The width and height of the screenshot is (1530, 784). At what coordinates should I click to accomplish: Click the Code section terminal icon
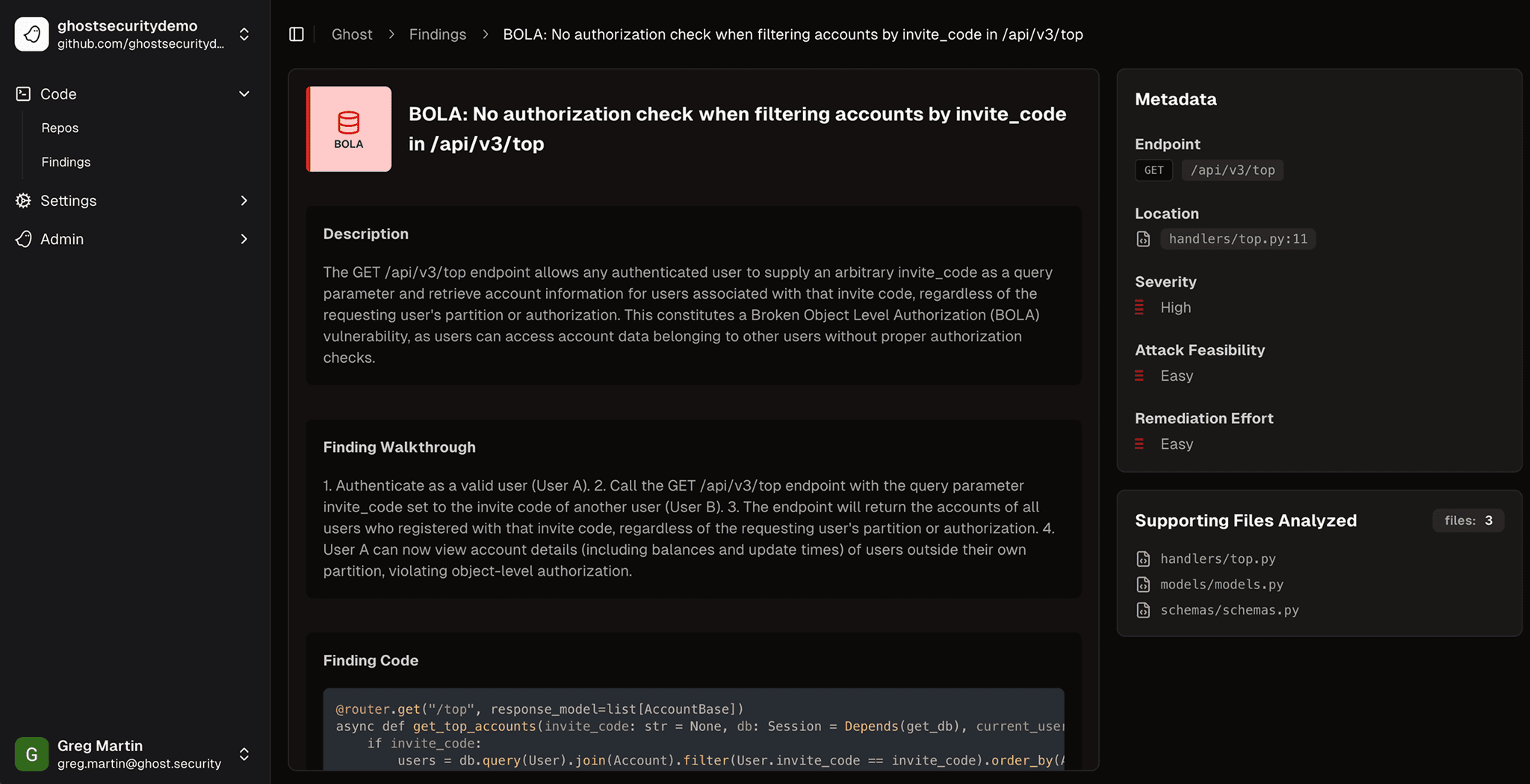(x=23, y=94)
